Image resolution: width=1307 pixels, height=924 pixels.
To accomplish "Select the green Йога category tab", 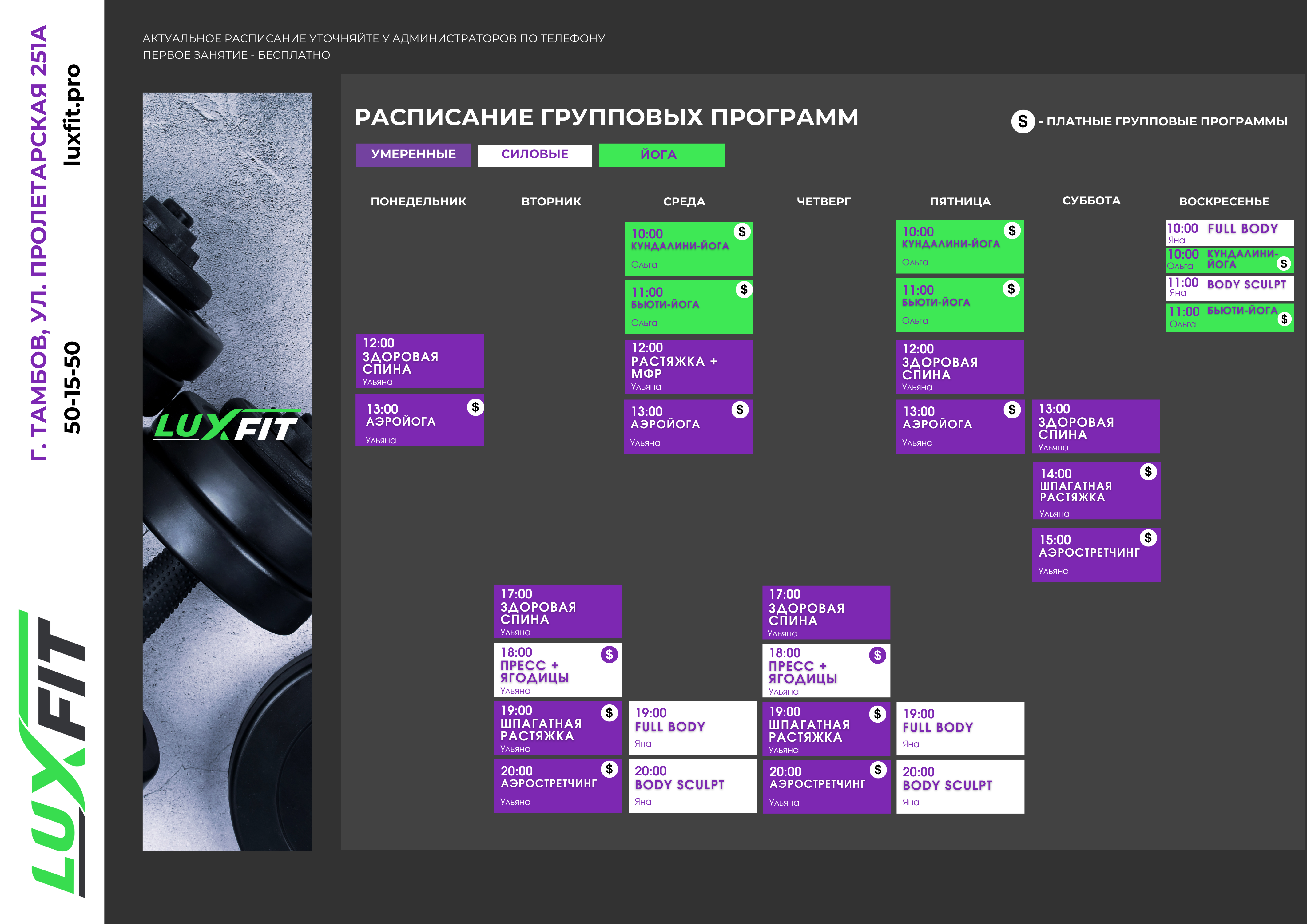I will coord(661,155).
